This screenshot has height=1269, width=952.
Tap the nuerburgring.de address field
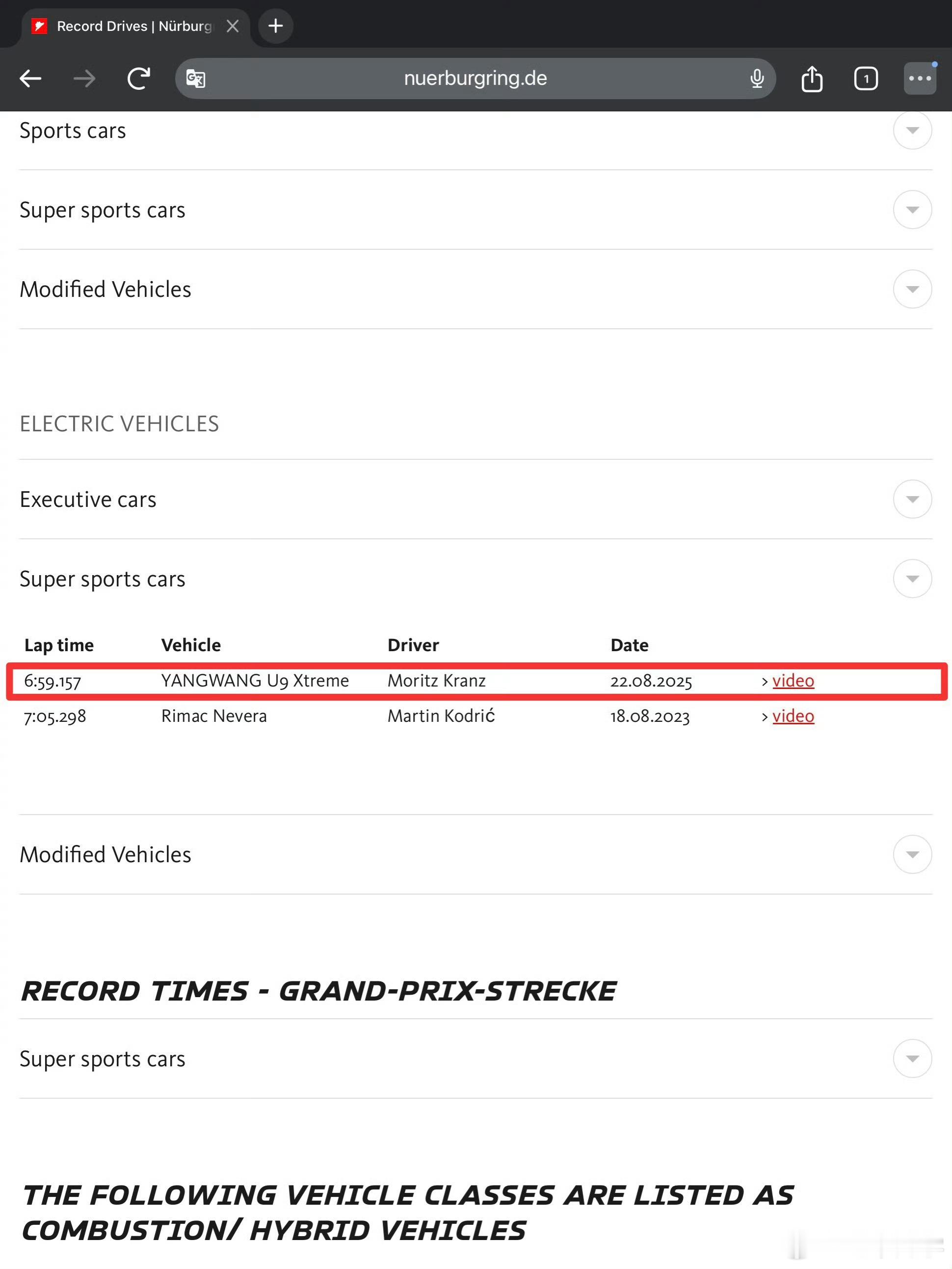[x=475, y=78]
